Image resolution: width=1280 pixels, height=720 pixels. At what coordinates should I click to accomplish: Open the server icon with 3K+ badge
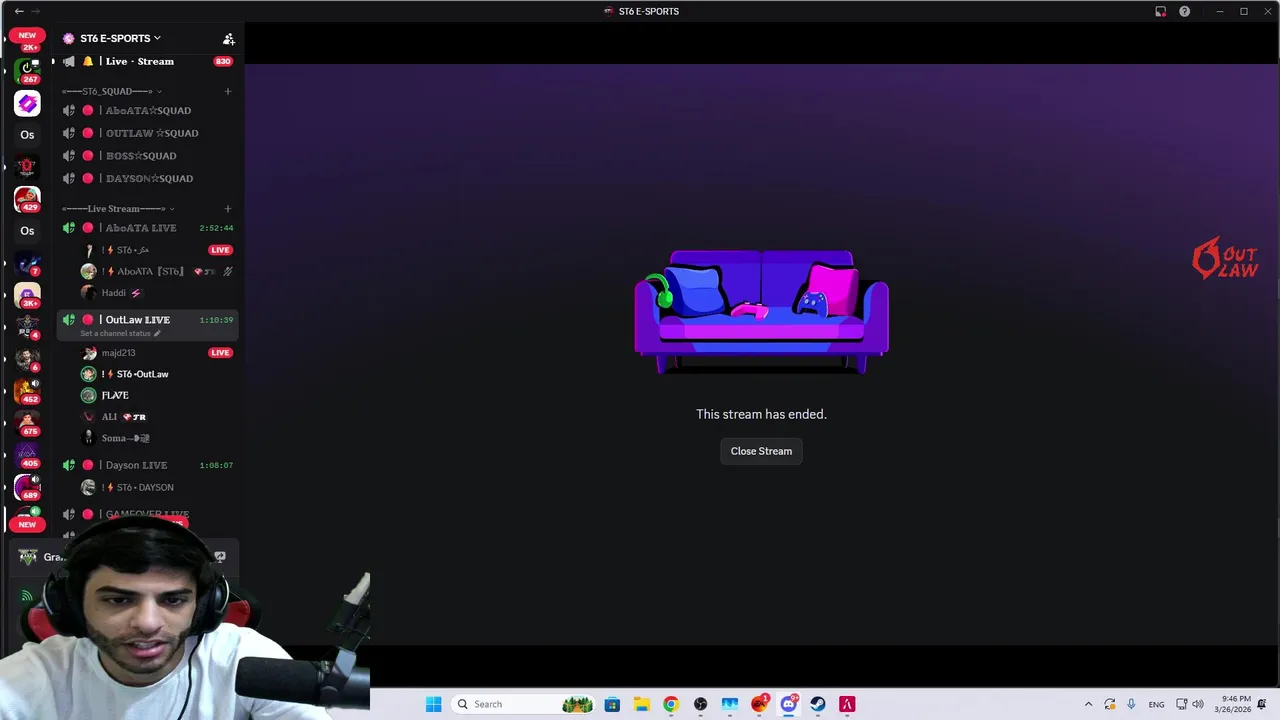[27, 296]
